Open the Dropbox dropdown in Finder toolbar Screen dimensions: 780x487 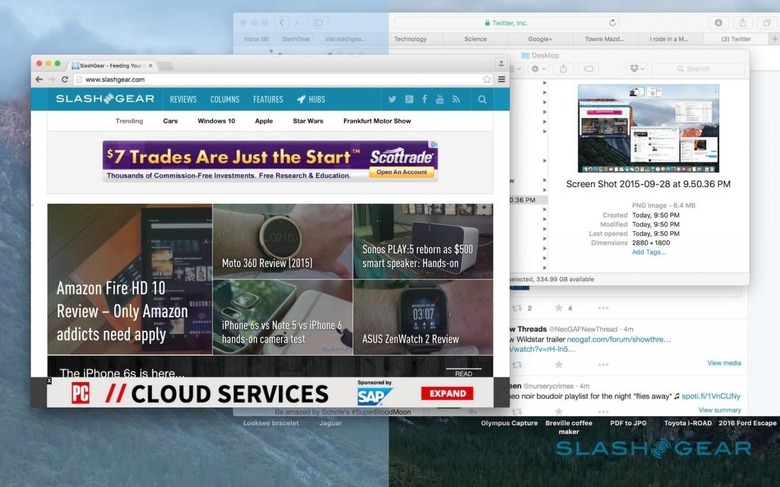point(637,69)
